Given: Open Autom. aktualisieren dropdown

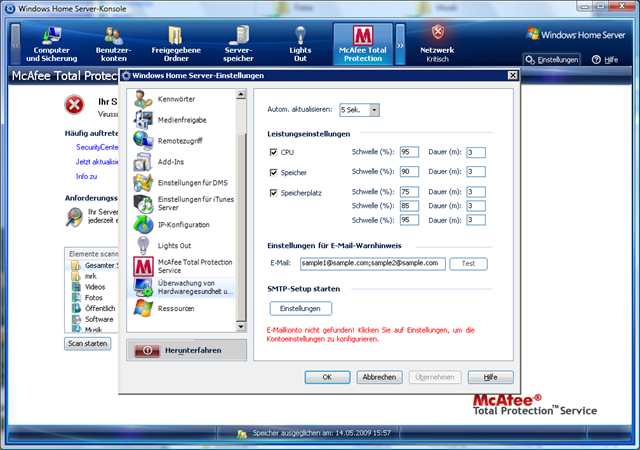Looking at the screenshot, I should point(374,110).
